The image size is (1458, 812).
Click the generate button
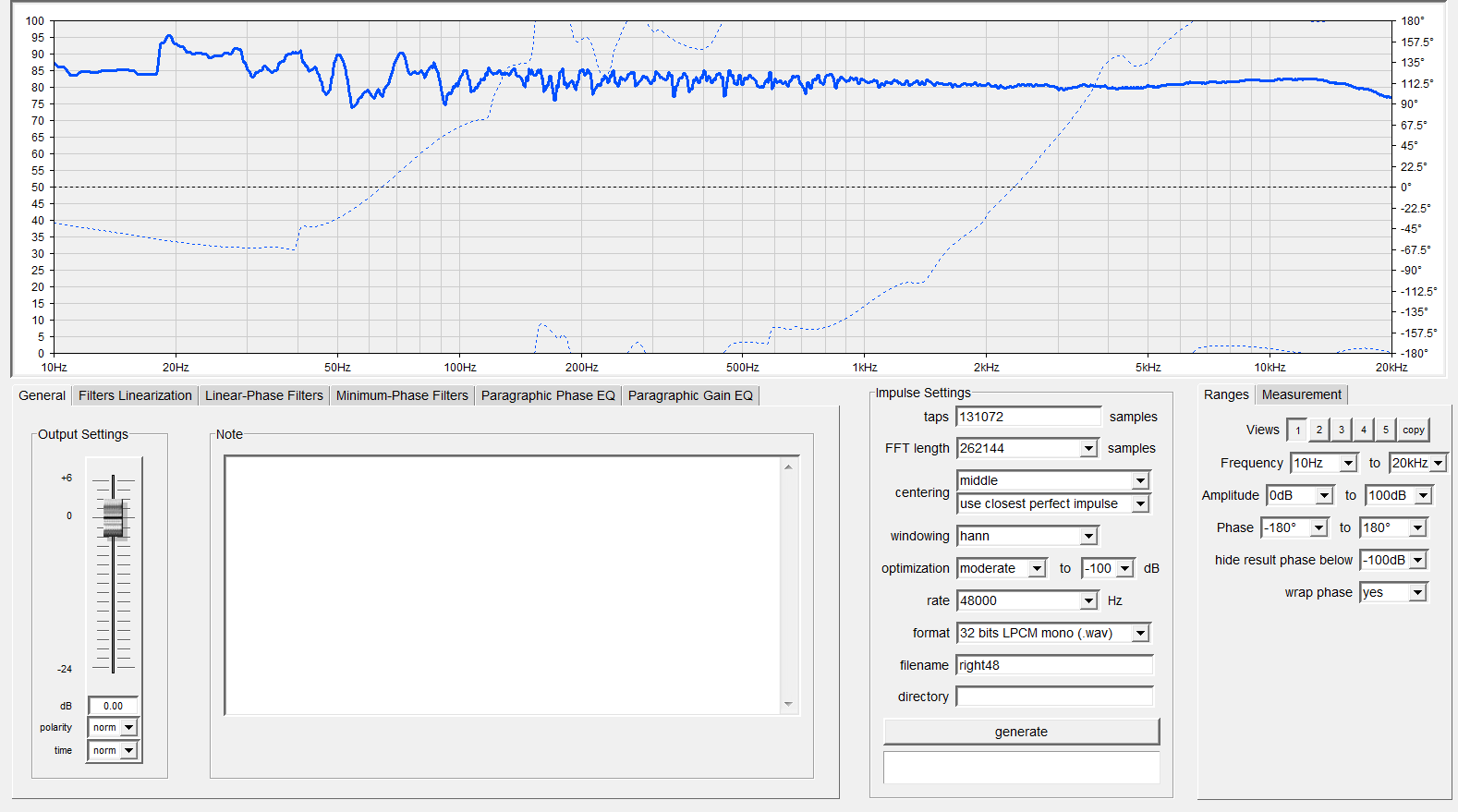[1021, 732]
